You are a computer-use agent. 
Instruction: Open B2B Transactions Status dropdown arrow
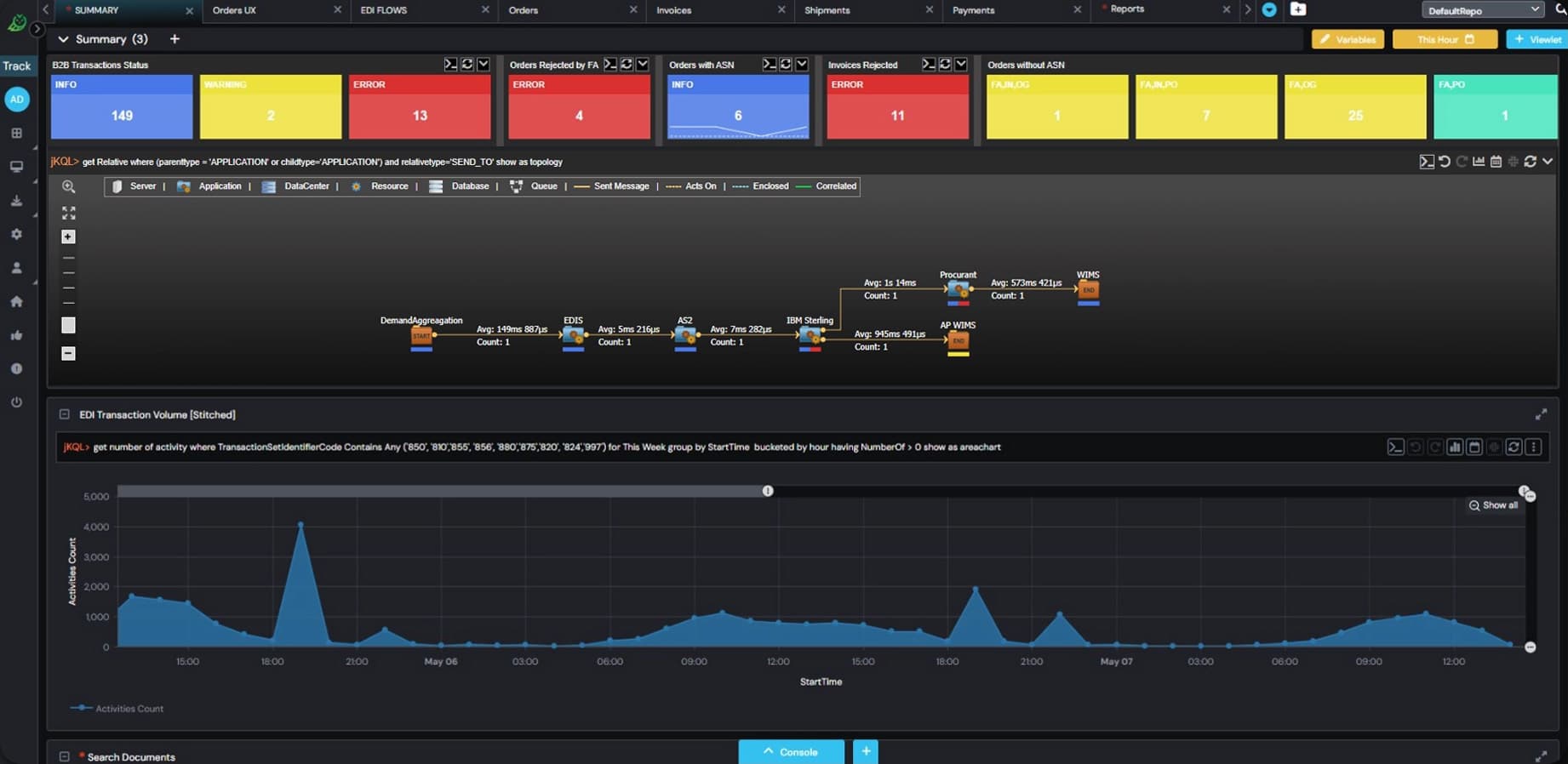coord(484,65)
